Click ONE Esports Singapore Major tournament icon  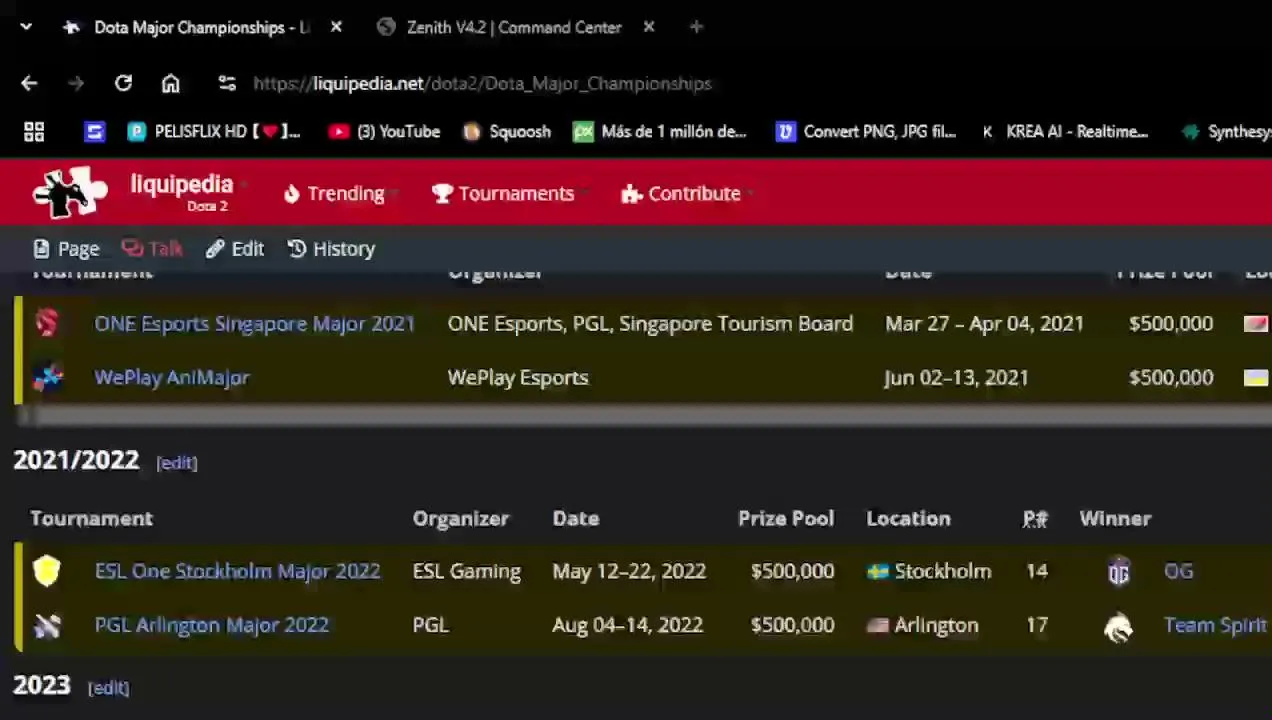(47, 323)
